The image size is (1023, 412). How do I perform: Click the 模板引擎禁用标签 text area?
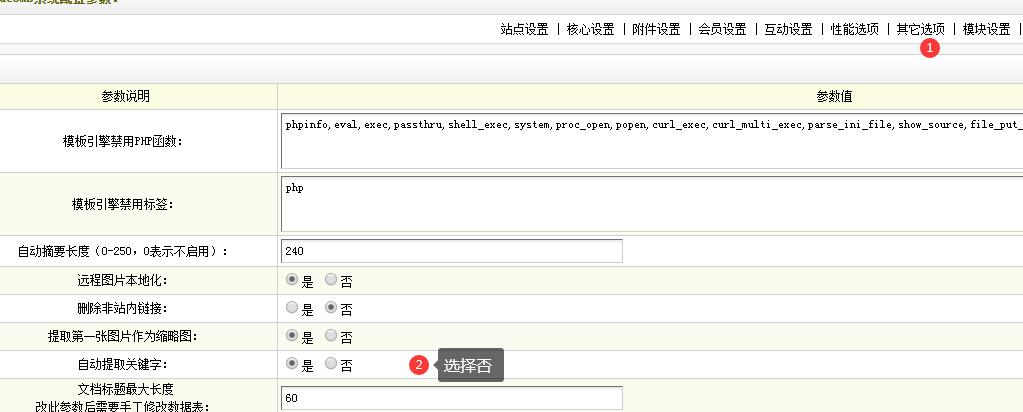[650, 205]
